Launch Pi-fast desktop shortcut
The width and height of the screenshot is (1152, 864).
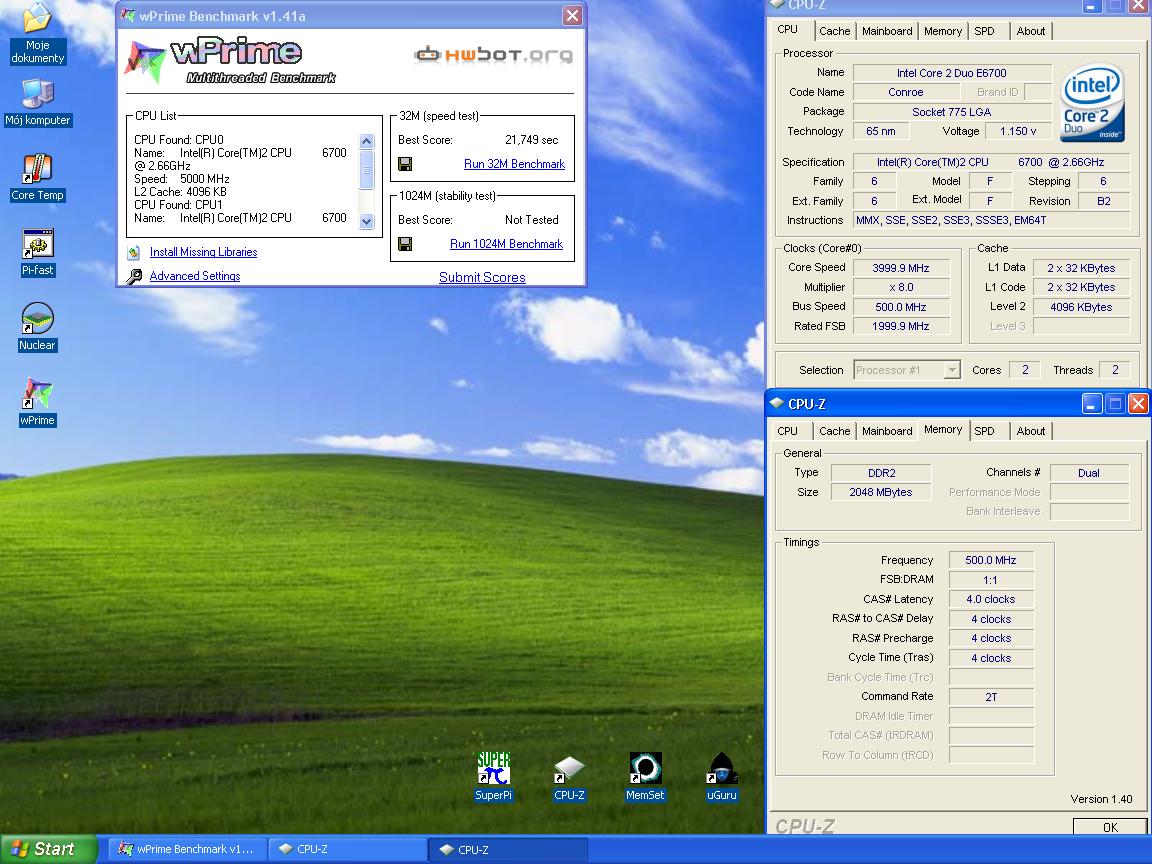click(x=37, y=253)
